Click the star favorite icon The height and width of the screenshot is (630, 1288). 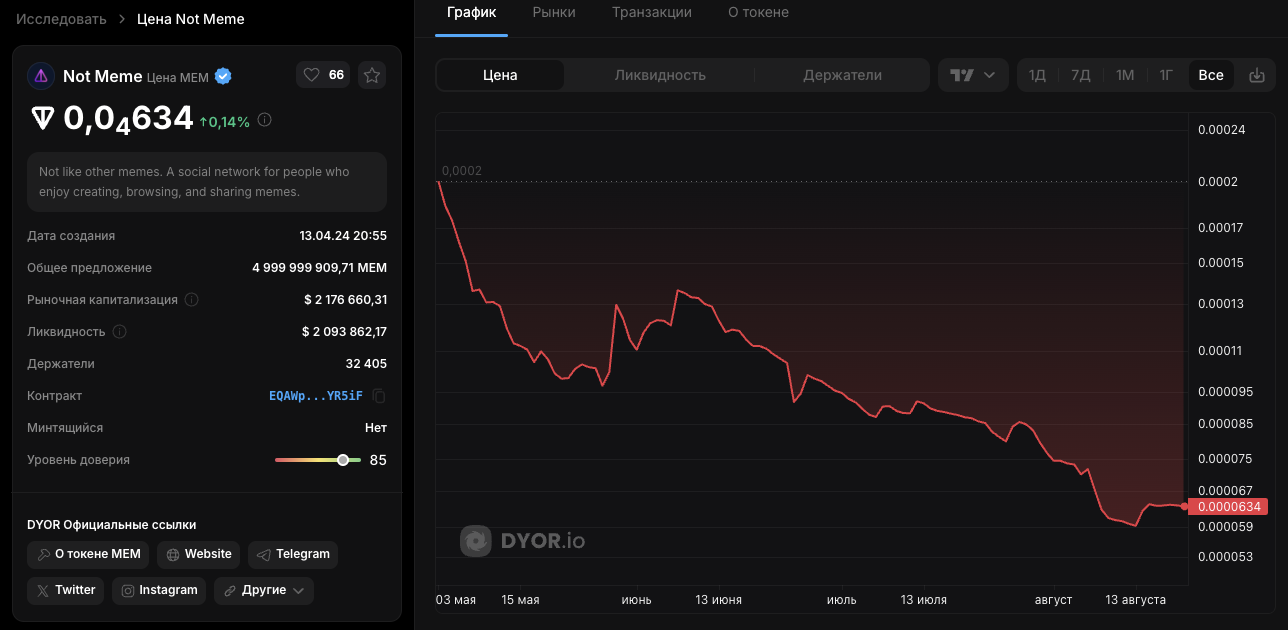point(372,75)
